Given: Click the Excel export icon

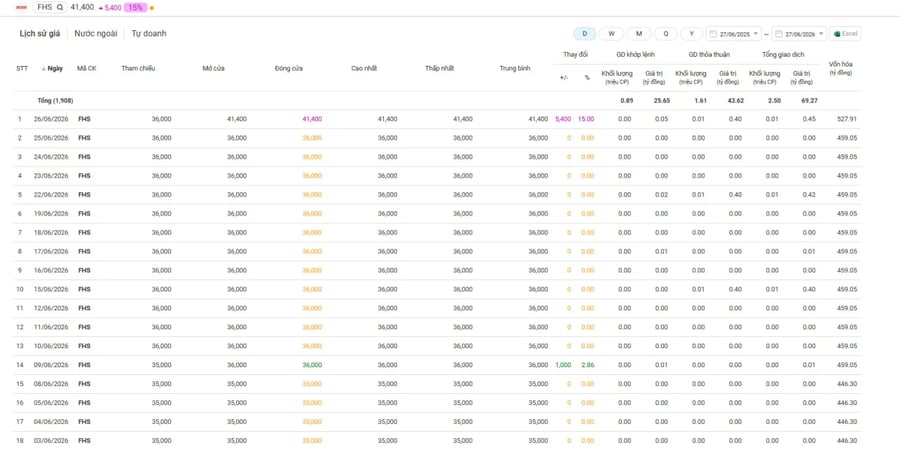Looking at the screenshot, I should click(x=838, y=34).
